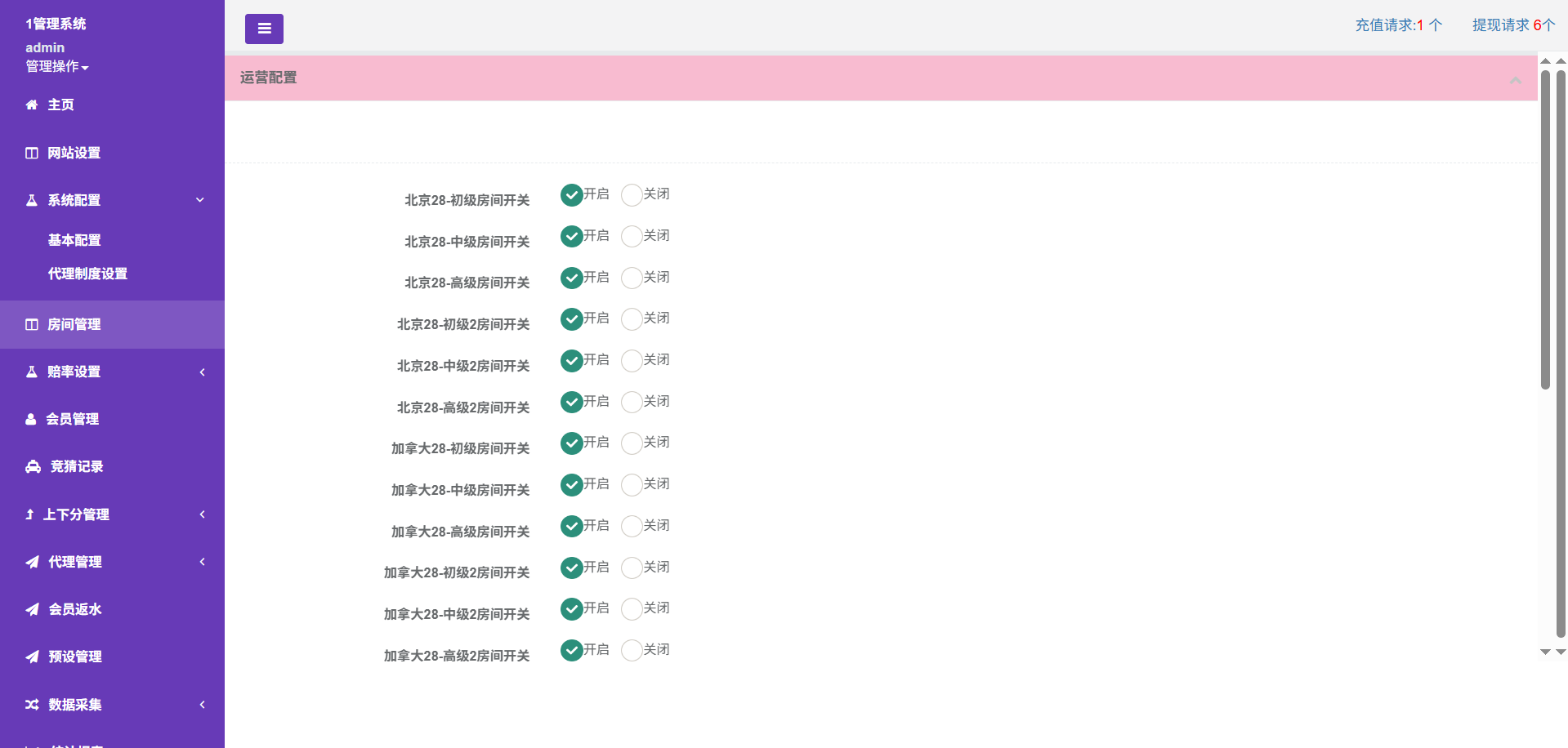The width and height of the screenshot is (1568, 748).
Task: Open 房间管理 in the sidebar
Action: point(74,324)
